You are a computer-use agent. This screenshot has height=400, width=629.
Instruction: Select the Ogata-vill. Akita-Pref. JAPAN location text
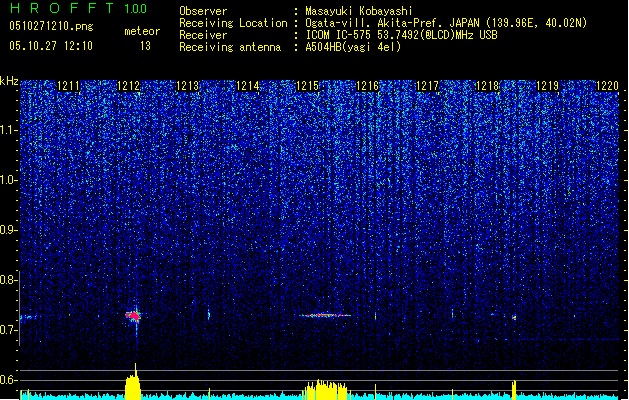pos(446,23)
